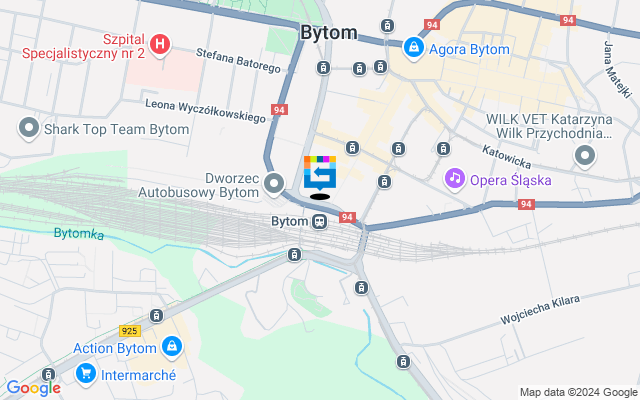The image size is (640, 400).
Task: Select the Shark Top Team Bytom pin
Action: point(29,129)
